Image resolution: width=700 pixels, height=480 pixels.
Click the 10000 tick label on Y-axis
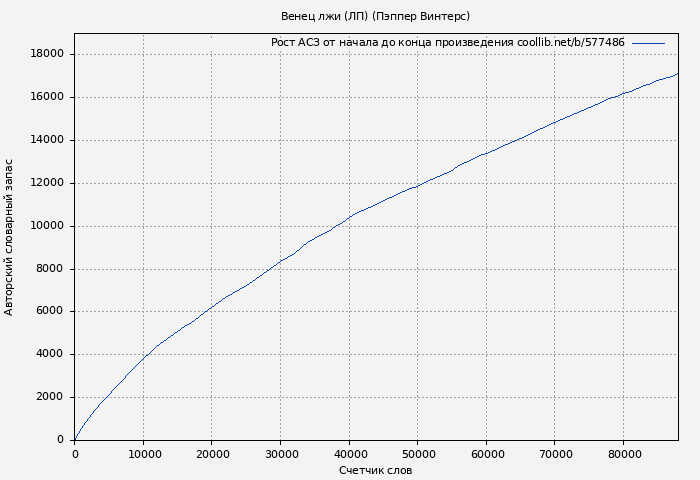point(48,226)
